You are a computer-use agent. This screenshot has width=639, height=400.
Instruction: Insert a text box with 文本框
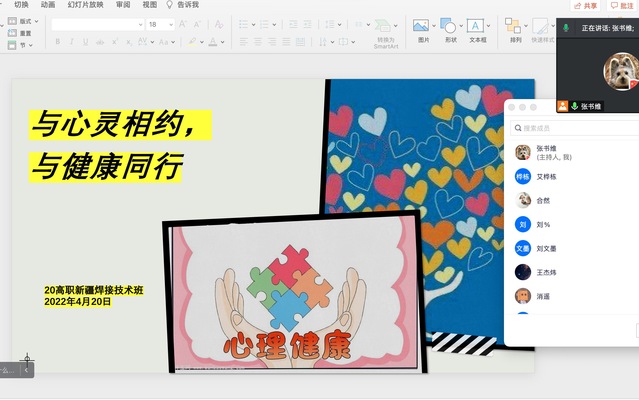[477, 27]
